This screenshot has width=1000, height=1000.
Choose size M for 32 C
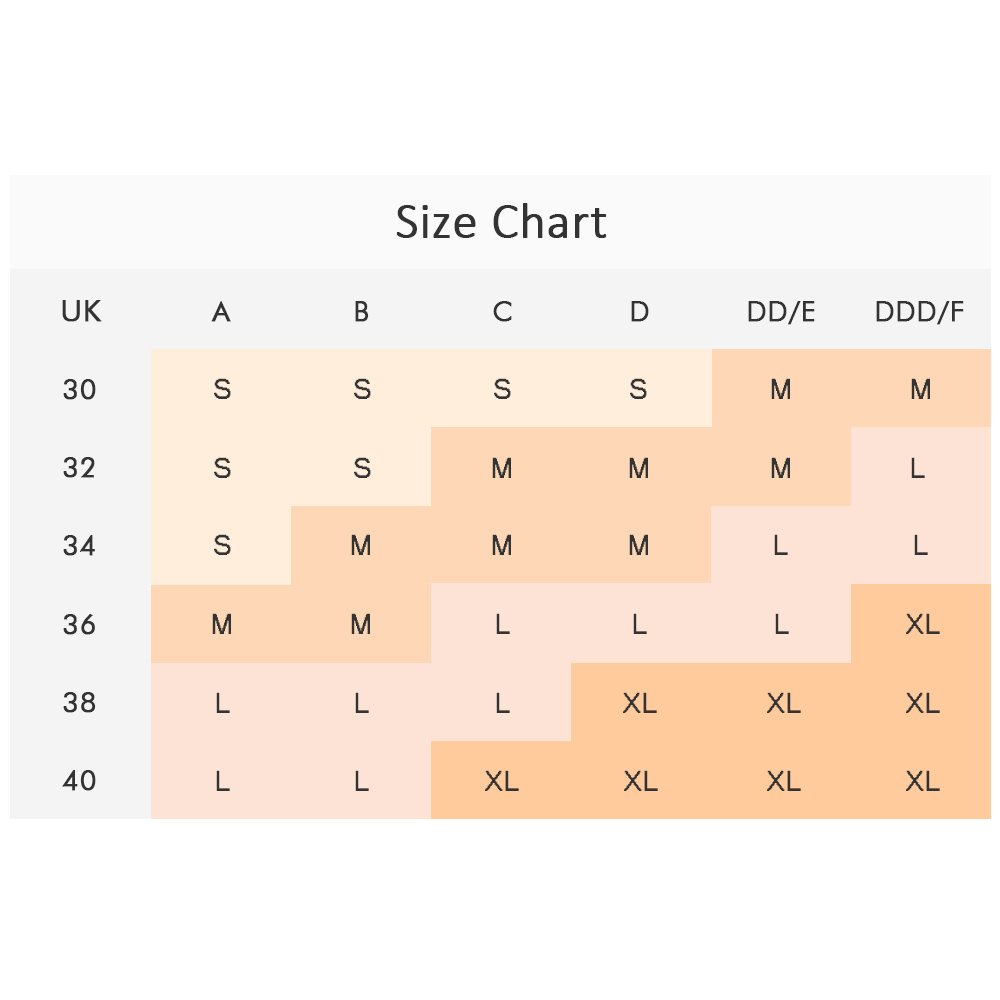click(x=502, y=467)
